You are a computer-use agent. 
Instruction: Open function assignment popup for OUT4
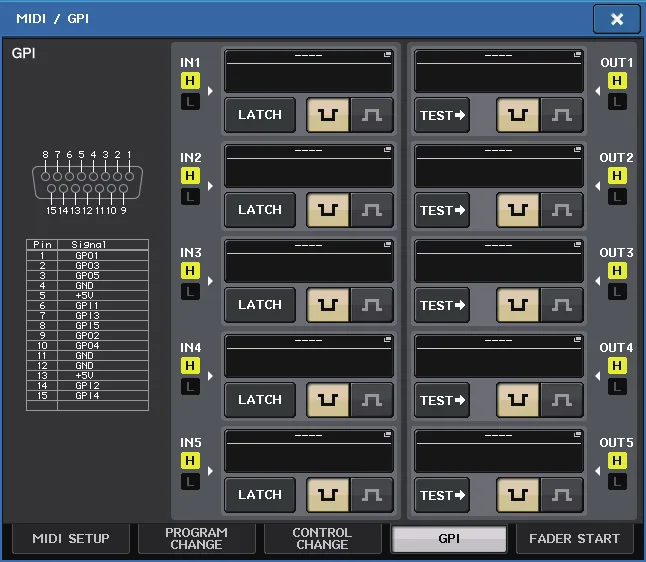(x=499, y=356)
